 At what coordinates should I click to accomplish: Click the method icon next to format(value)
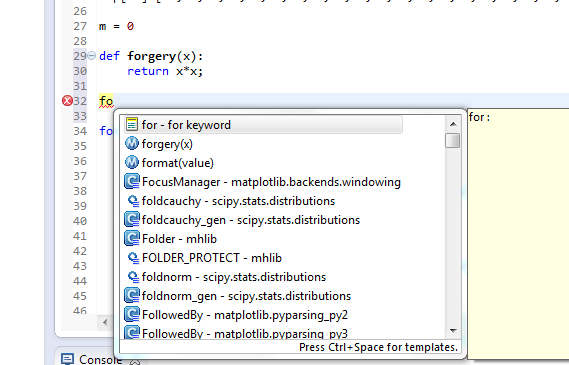click(x=132, y=162)
